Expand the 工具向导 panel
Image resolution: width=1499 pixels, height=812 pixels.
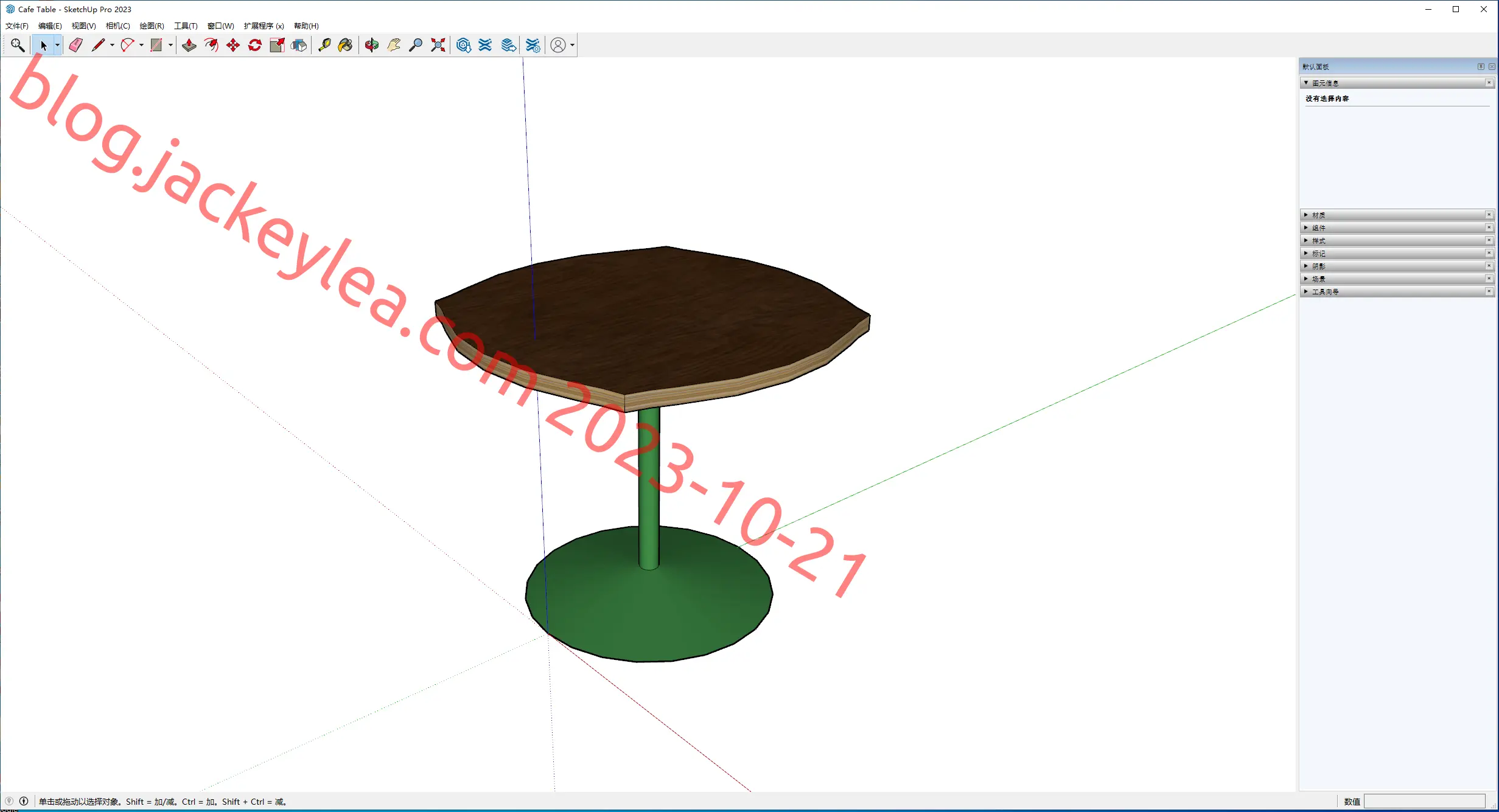pos(1306,291)
